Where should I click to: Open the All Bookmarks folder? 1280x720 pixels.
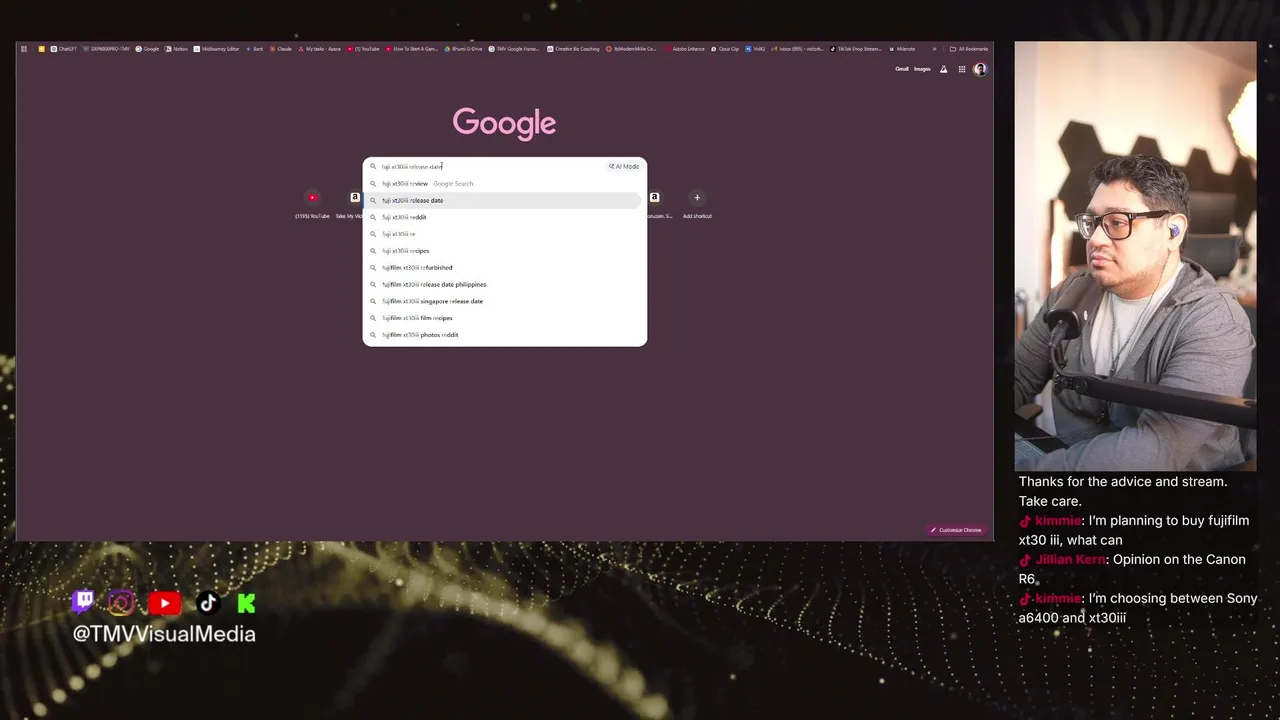pyautogui.click(x=969, y=49)
